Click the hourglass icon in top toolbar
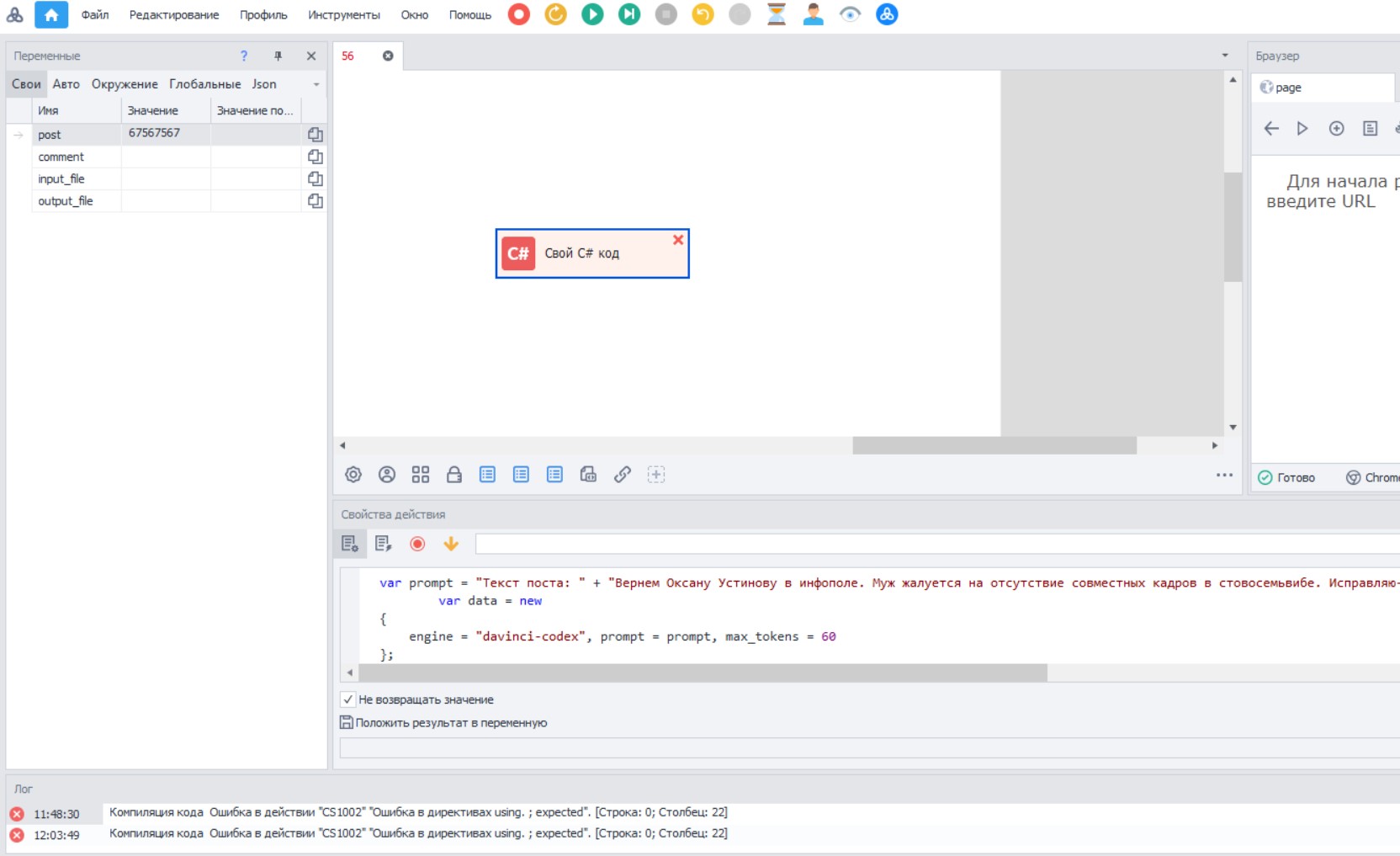 (x=777, y=14)
